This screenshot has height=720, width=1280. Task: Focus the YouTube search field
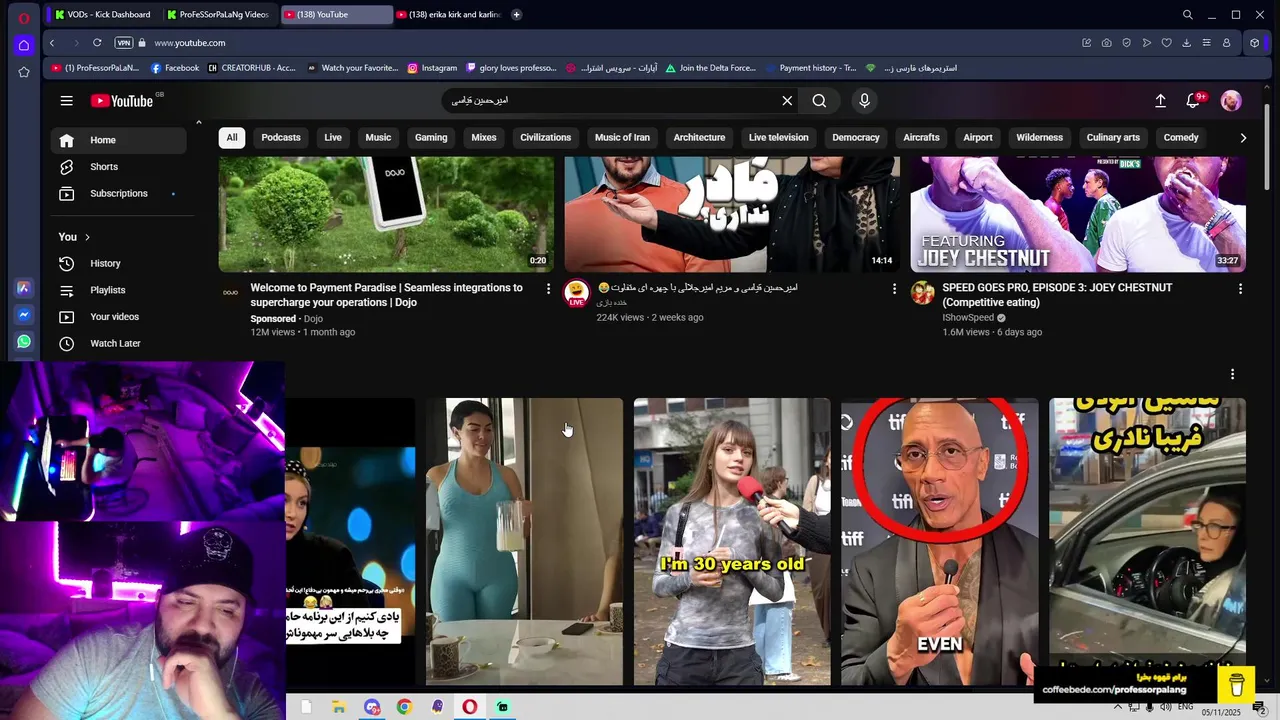click(x=610, y=101)
